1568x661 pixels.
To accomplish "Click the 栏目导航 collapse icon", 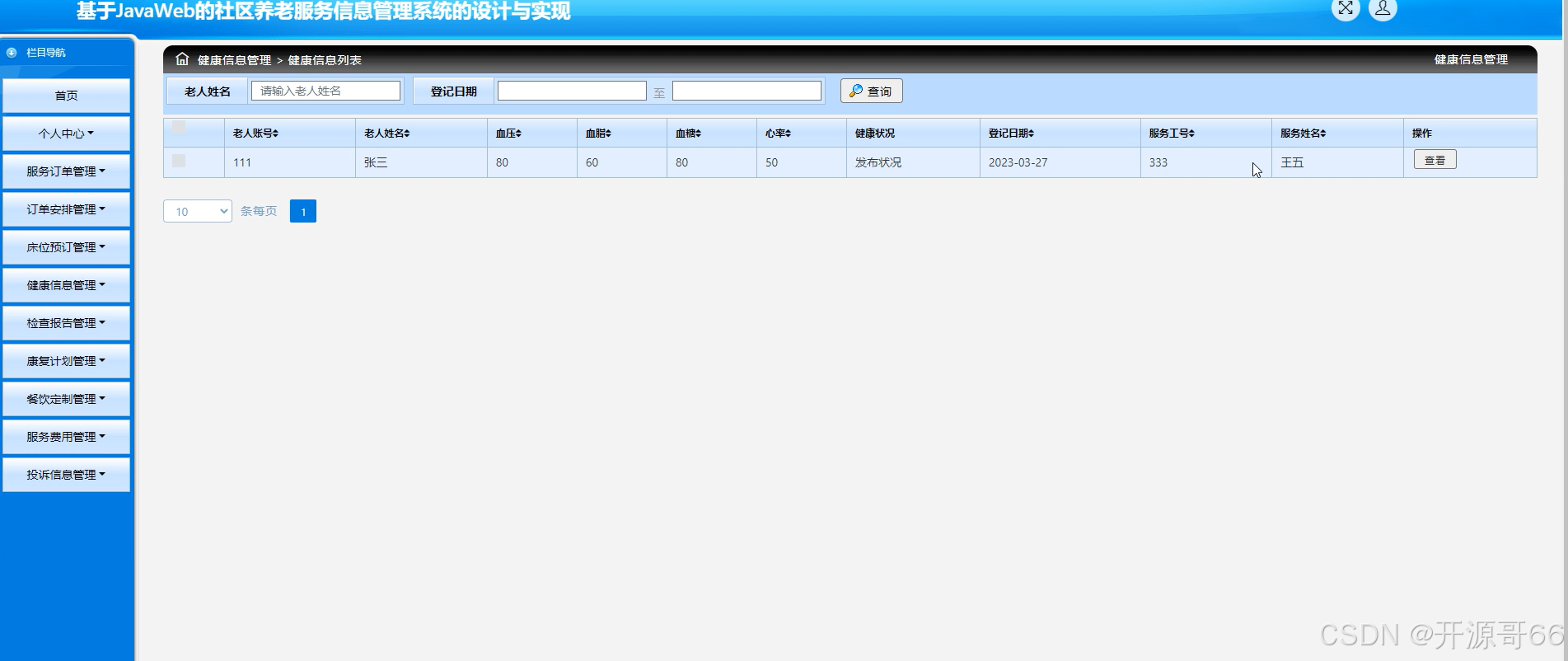I will click(12, 52).
